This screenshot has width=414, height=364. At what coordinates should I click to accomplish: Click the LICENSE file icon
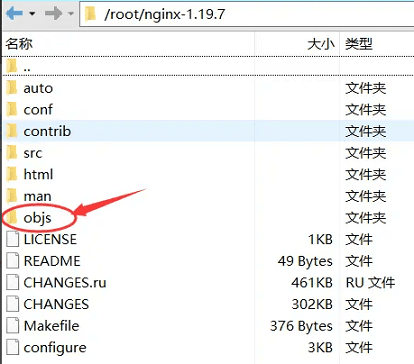click(x=13, y=239)
